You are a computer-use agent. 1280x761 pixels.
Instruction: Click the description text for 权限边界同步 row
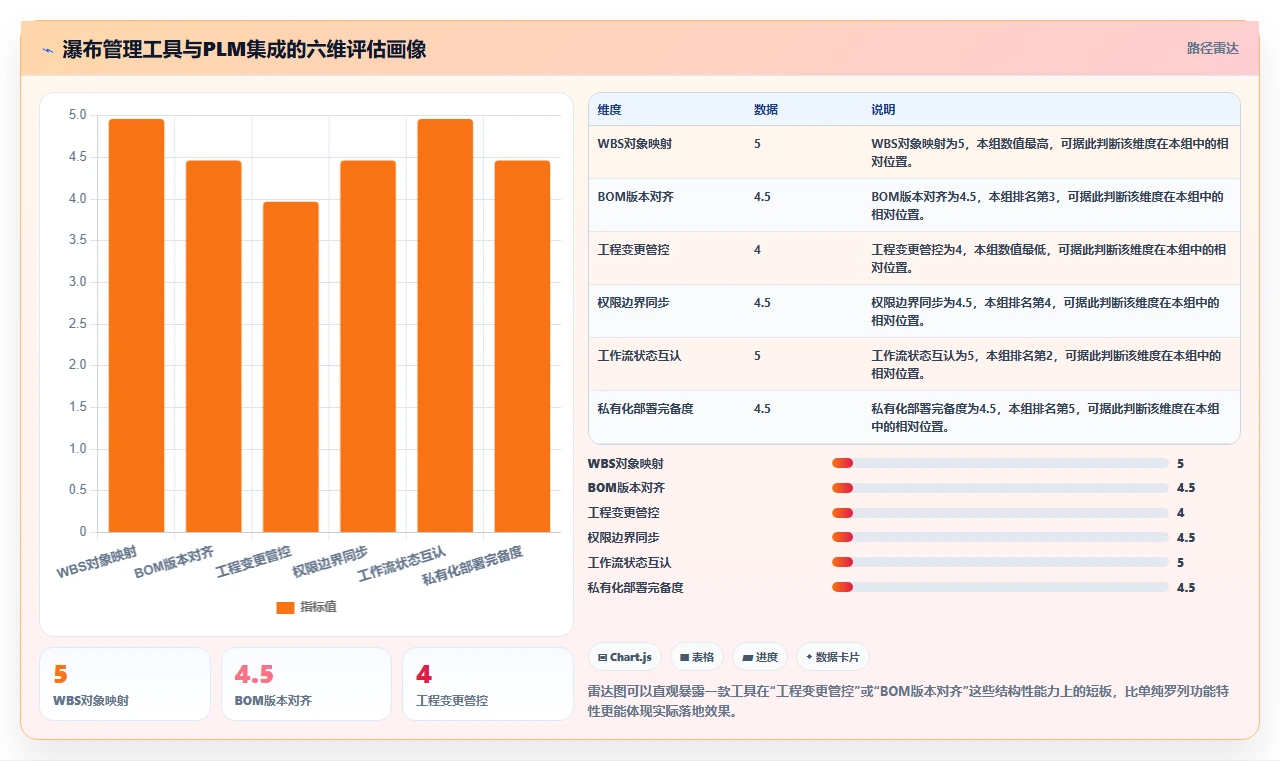(x=1045, y=312)
